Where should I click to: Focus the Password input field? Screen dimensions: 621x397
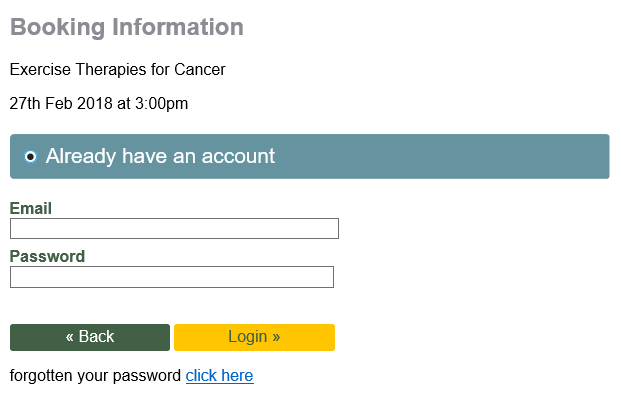click(x=172, y=277)
